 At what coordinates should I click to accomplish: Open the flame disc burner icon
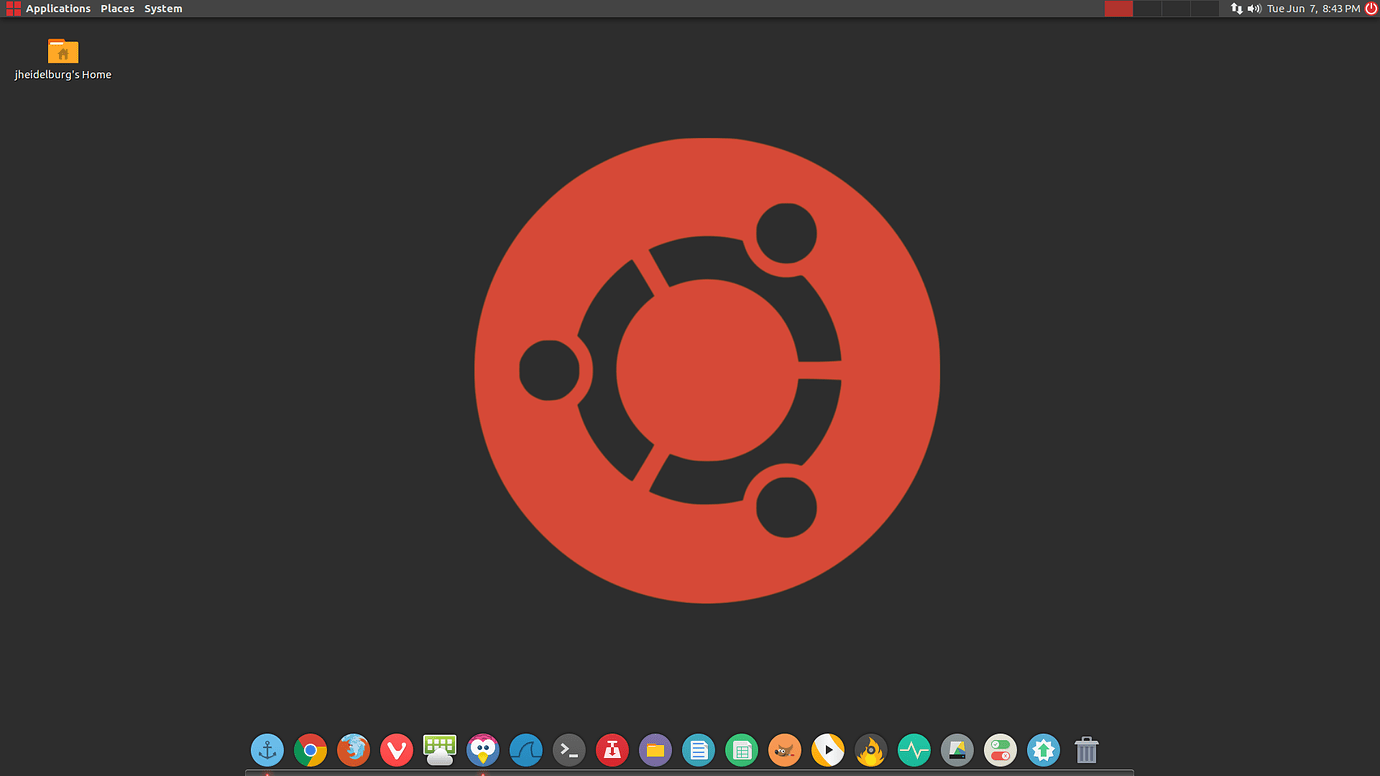(x=870, y=749)
